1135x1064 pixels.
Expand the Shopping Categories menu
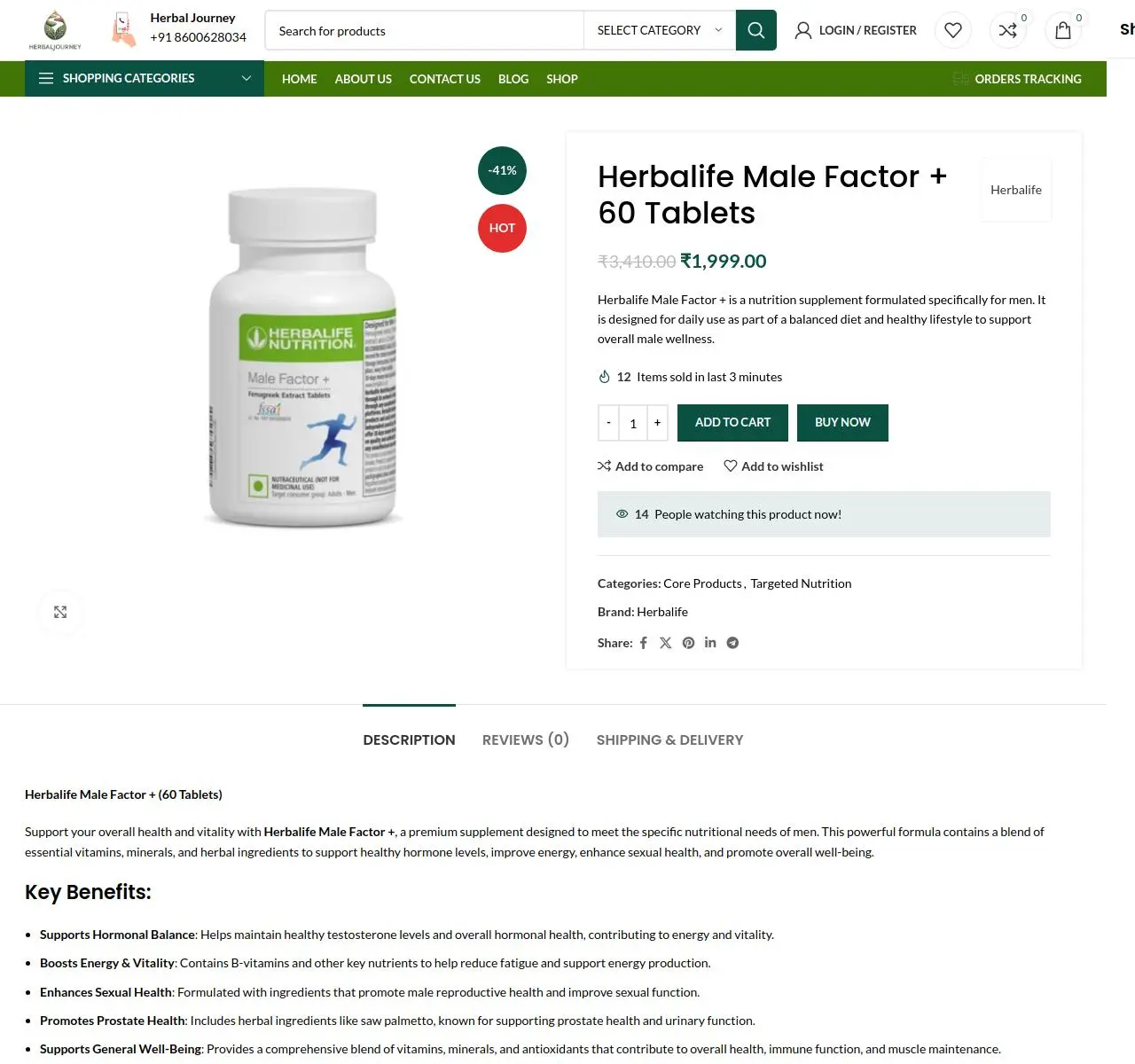pyautogui.click(x=145, y=78)
